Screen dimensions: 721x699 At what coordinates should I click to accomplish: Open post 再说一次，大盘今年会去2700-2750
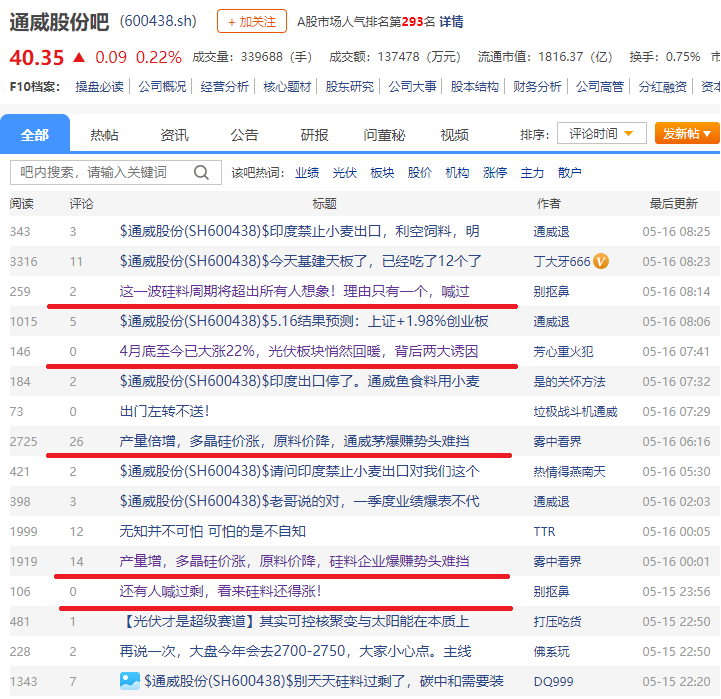click(296, 651)
